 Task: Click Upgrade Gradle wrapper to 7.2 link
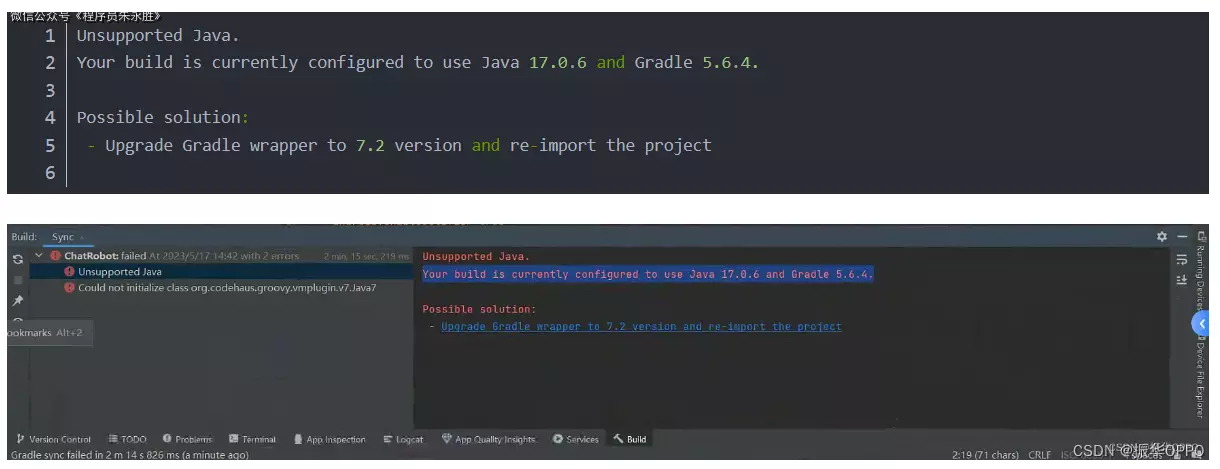[641, 327]
